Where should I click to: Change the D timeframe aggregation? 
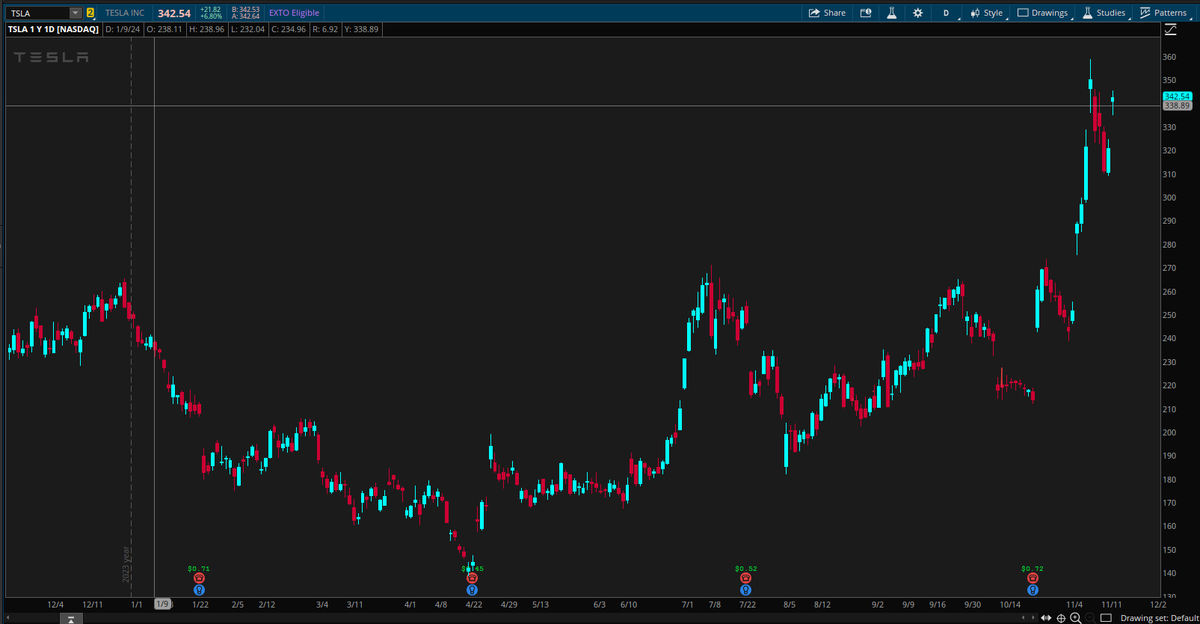[x=945, y=13]
